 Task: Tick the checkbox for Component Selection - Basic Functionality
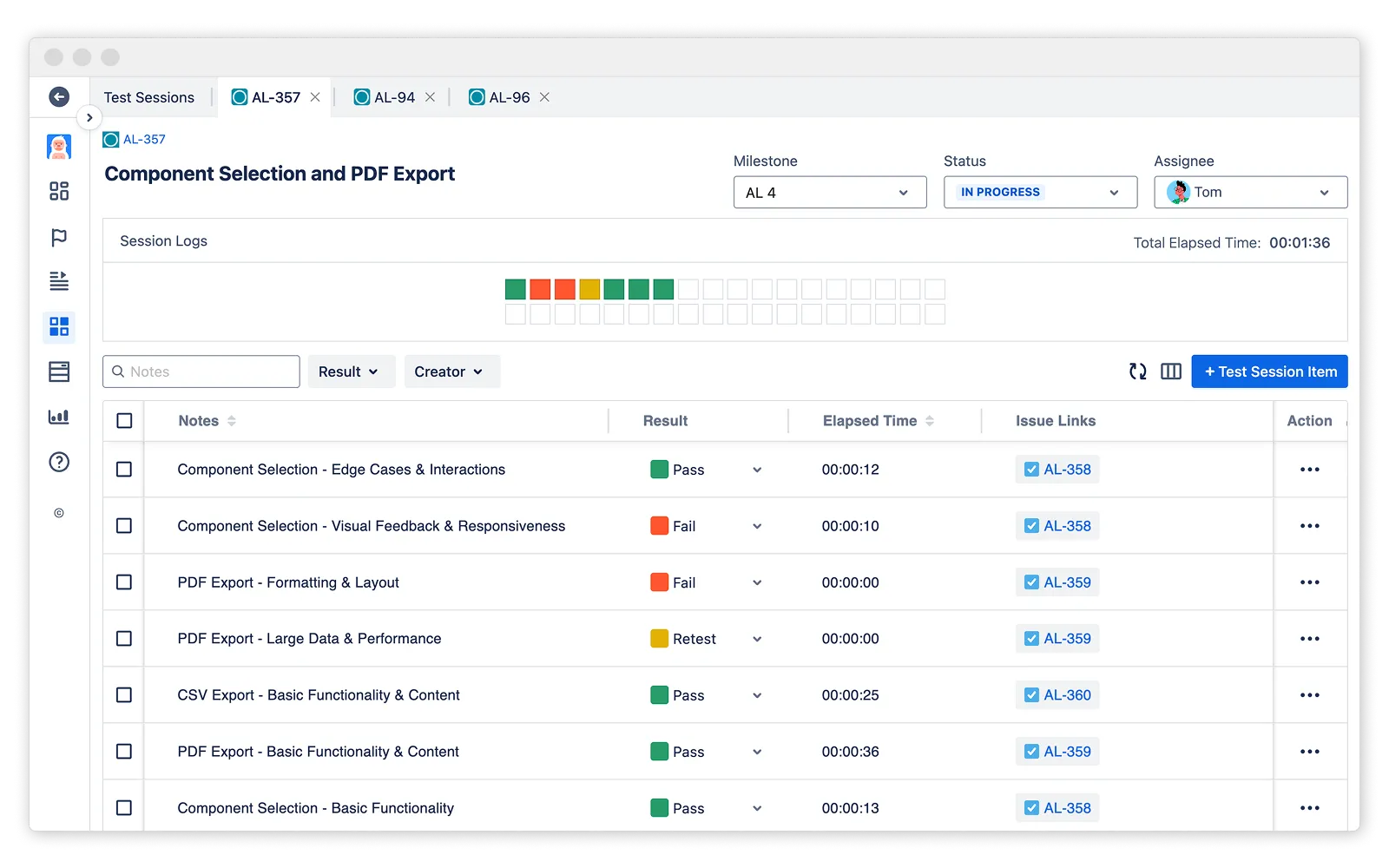[x=124, y=808]
